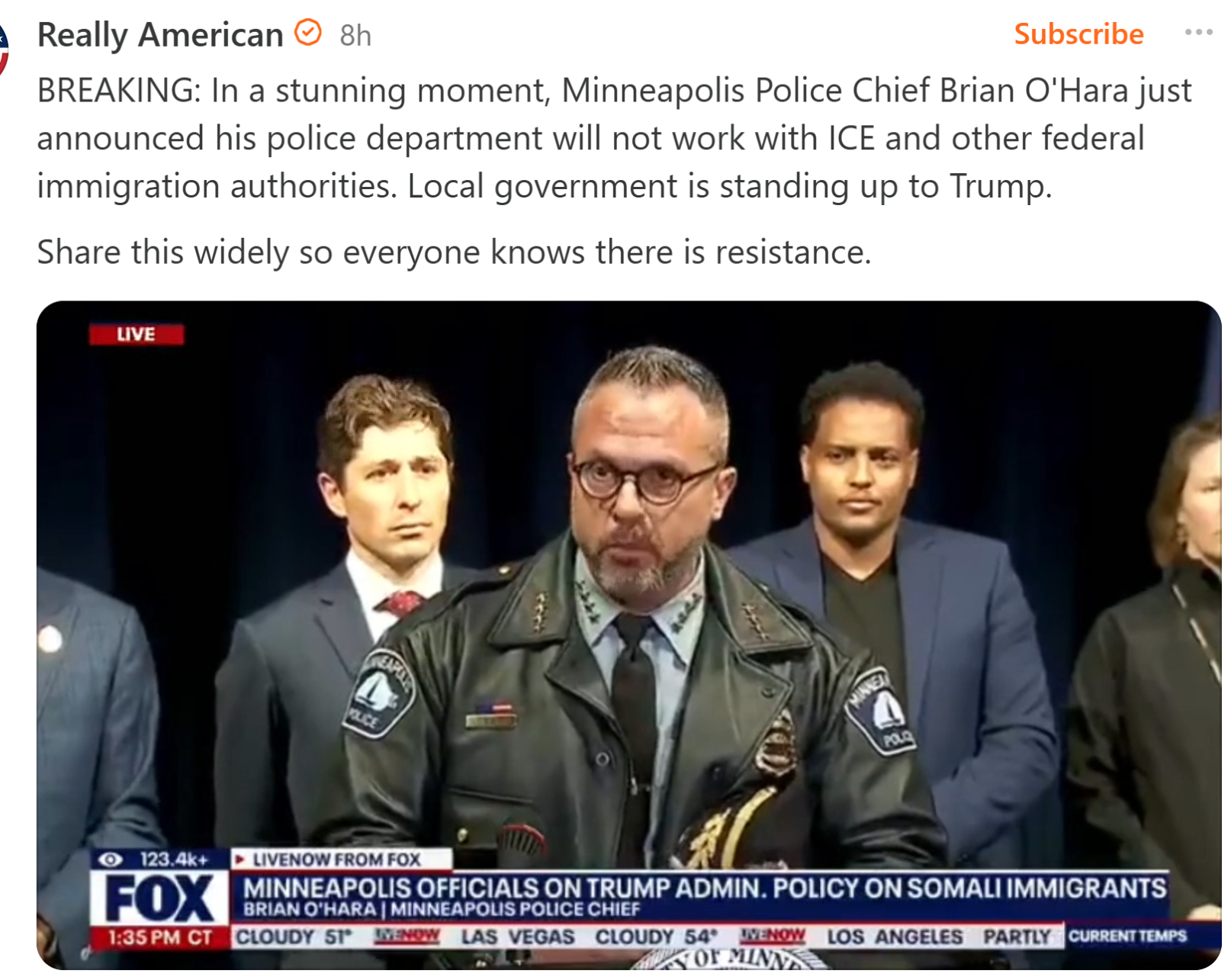Click the orange verified checkmark badge

point(308,33)
